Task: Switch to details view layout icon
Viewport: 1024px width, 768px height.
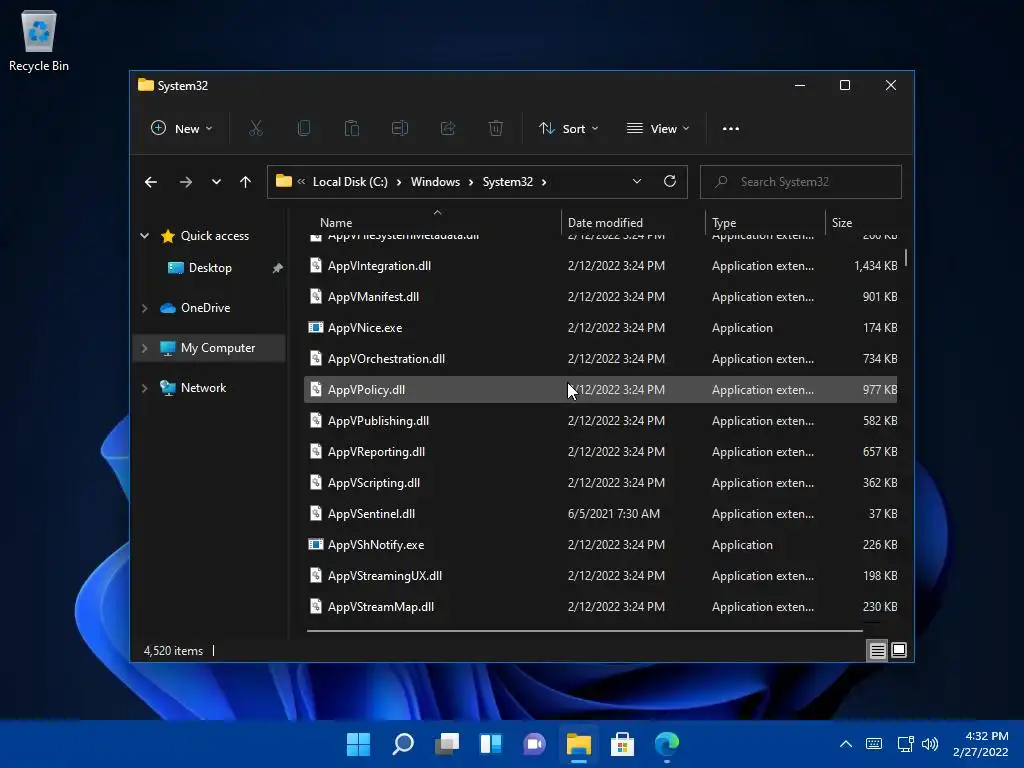Action: point(877,650)
